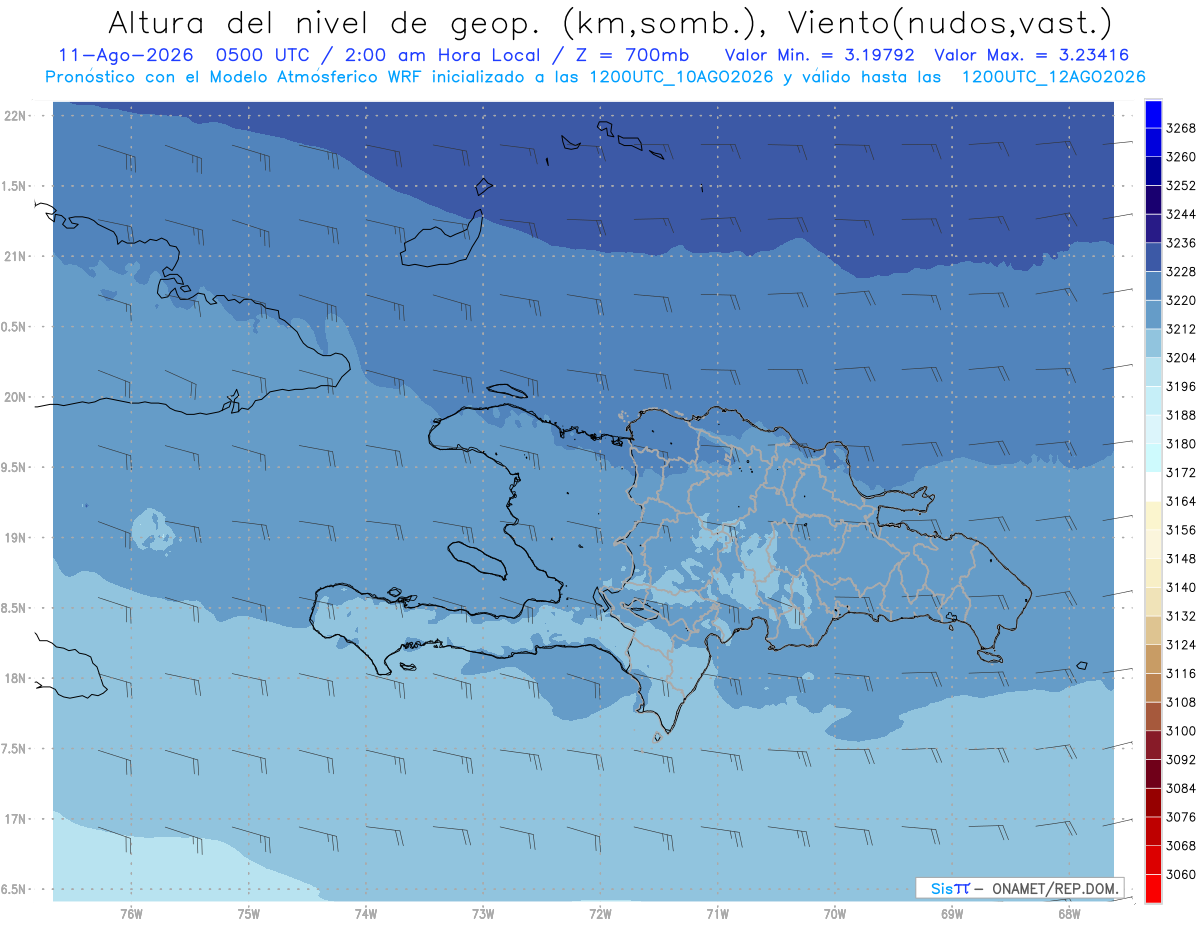Screen dimensions: 1200x927
Task: Pick the colorbar swatch between 3116 and 3124
Action: 1153,659
